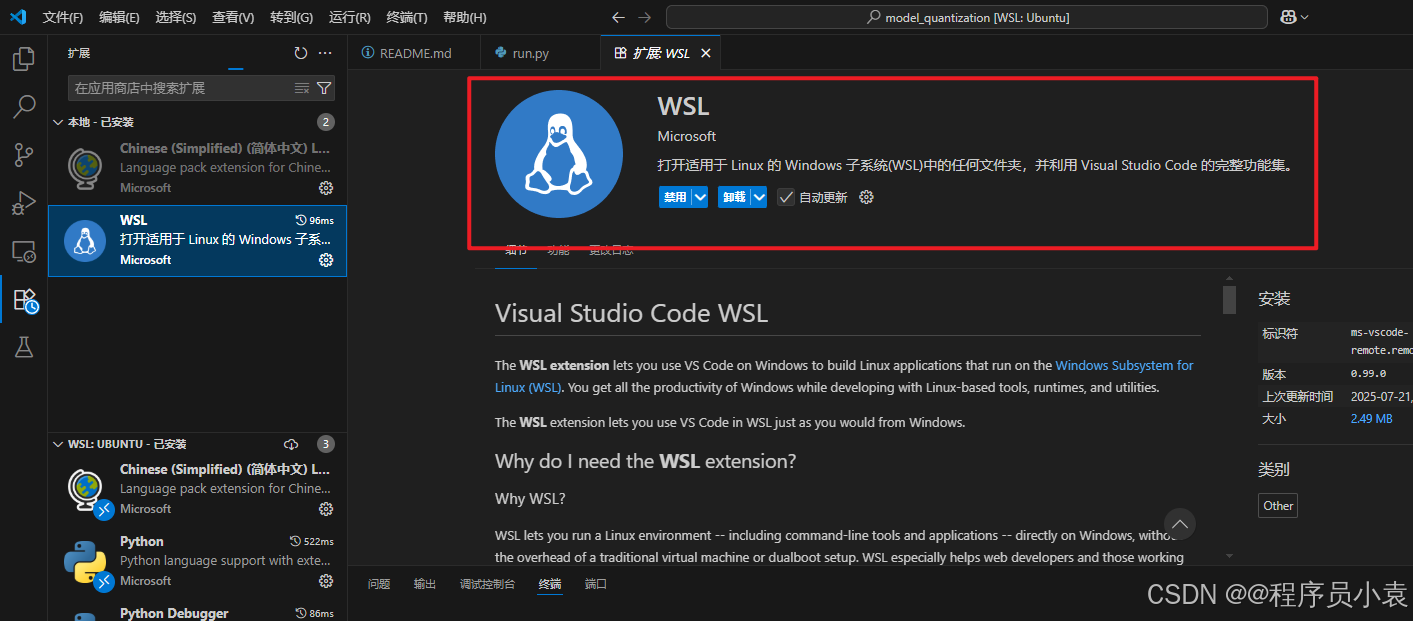
Task: Open extensions view more actions (...)
Action: click(325, 53)
